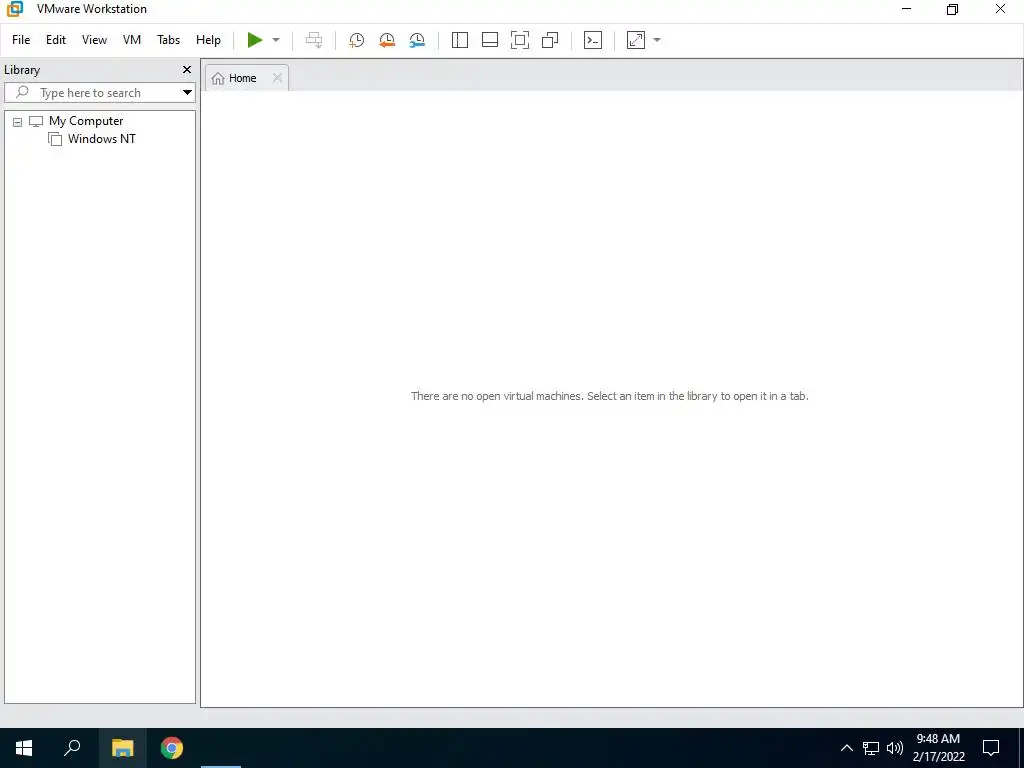This screenshot has height=768, width=1024.
Task: Close the Home tab
Action: tap(277, 78)
